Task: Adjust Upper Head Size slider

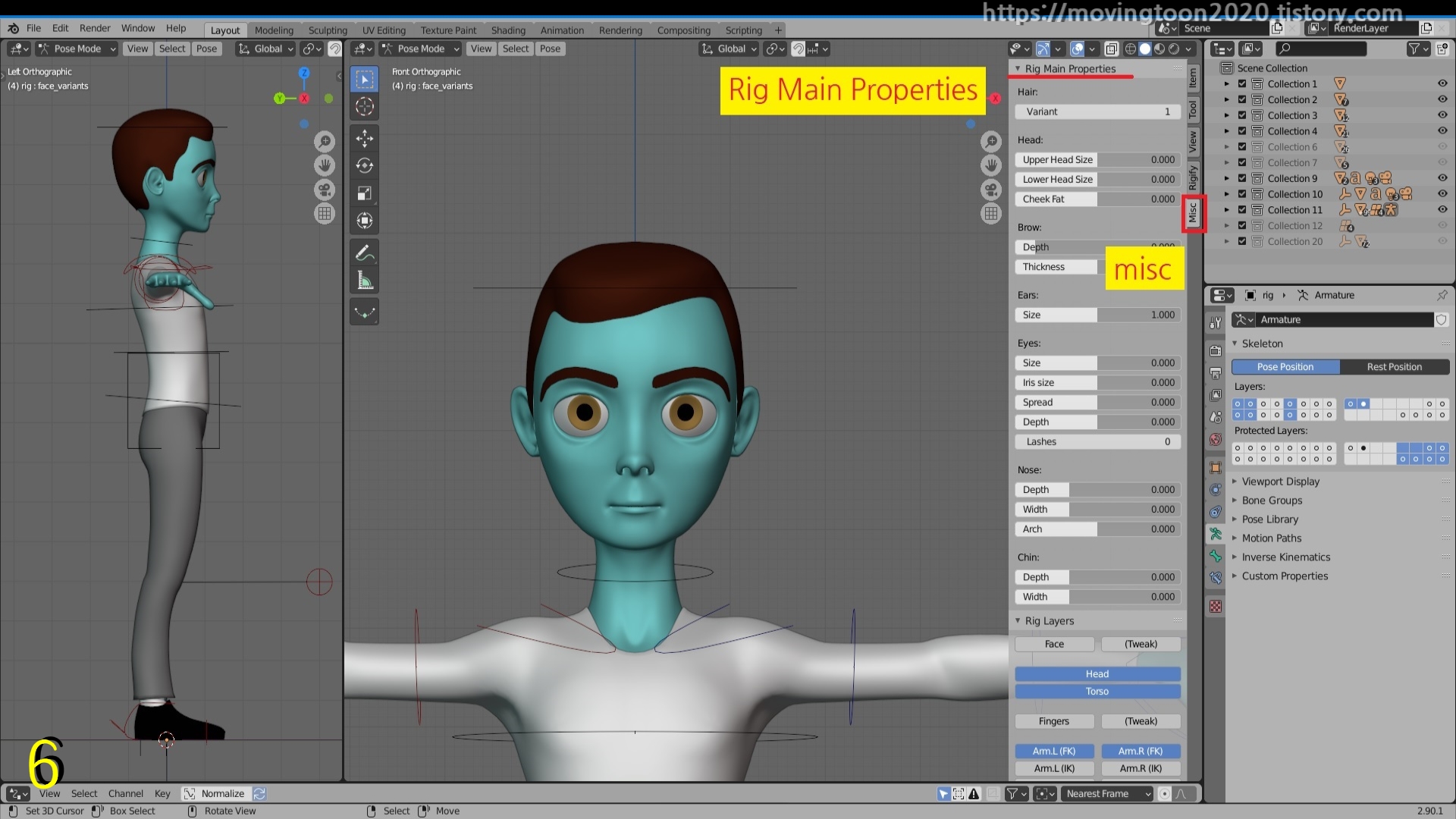Action: (1097, 160)
